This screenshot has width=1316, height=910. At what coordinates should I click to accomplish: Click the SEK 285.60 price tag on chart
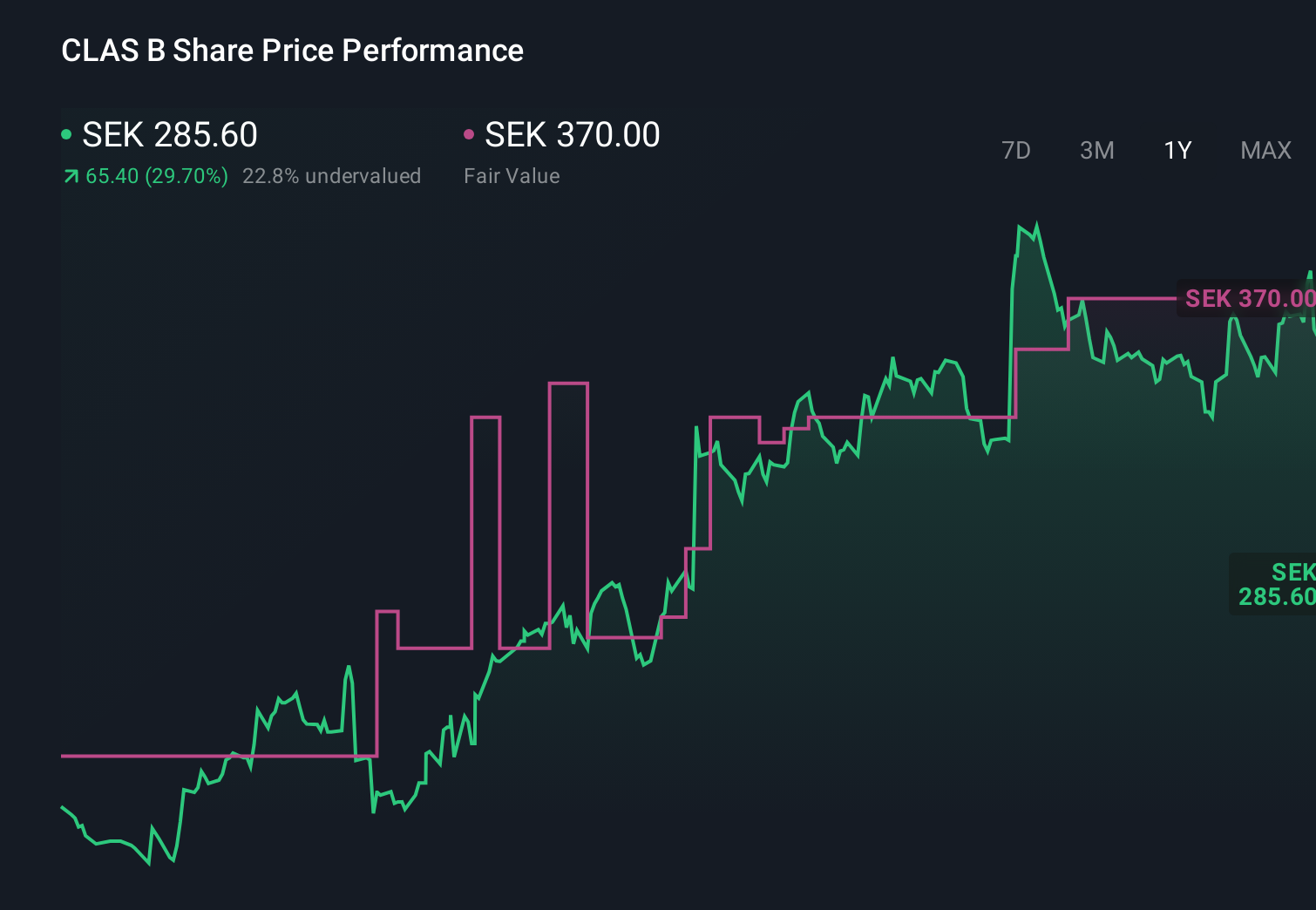[1276, 584]
